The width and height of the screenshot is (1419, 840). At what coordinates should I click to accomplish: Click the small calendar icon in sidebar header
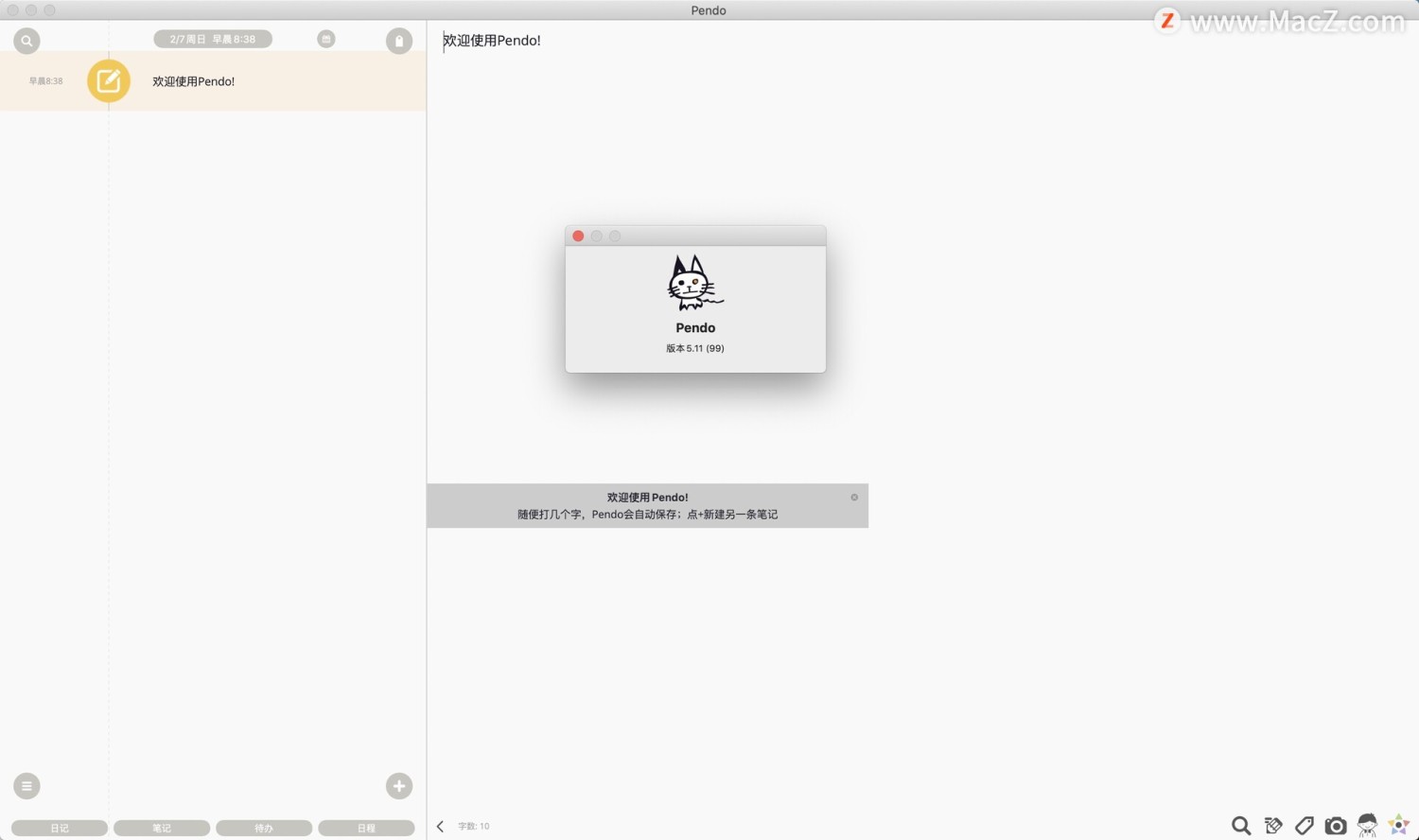(x=326, y=39)
